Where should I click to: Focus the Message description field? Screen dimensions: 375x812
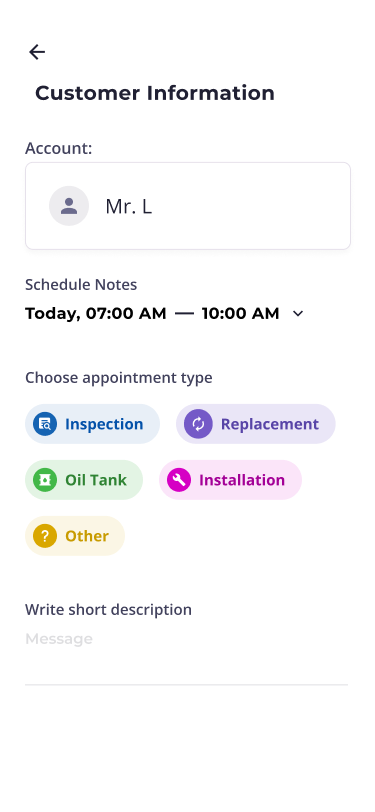click(x=186, y=652)
